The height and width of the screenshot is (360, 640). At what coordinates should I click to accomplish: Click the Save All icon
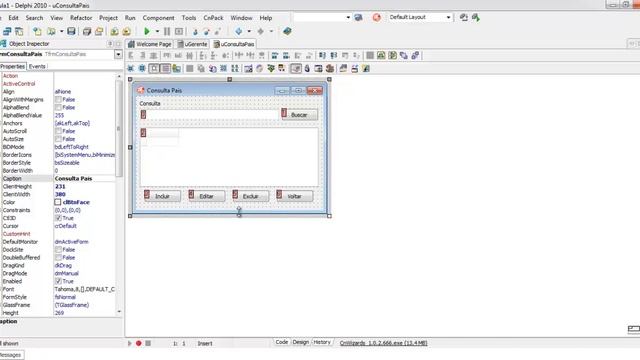pyautogui.click(x=87, y=31)
